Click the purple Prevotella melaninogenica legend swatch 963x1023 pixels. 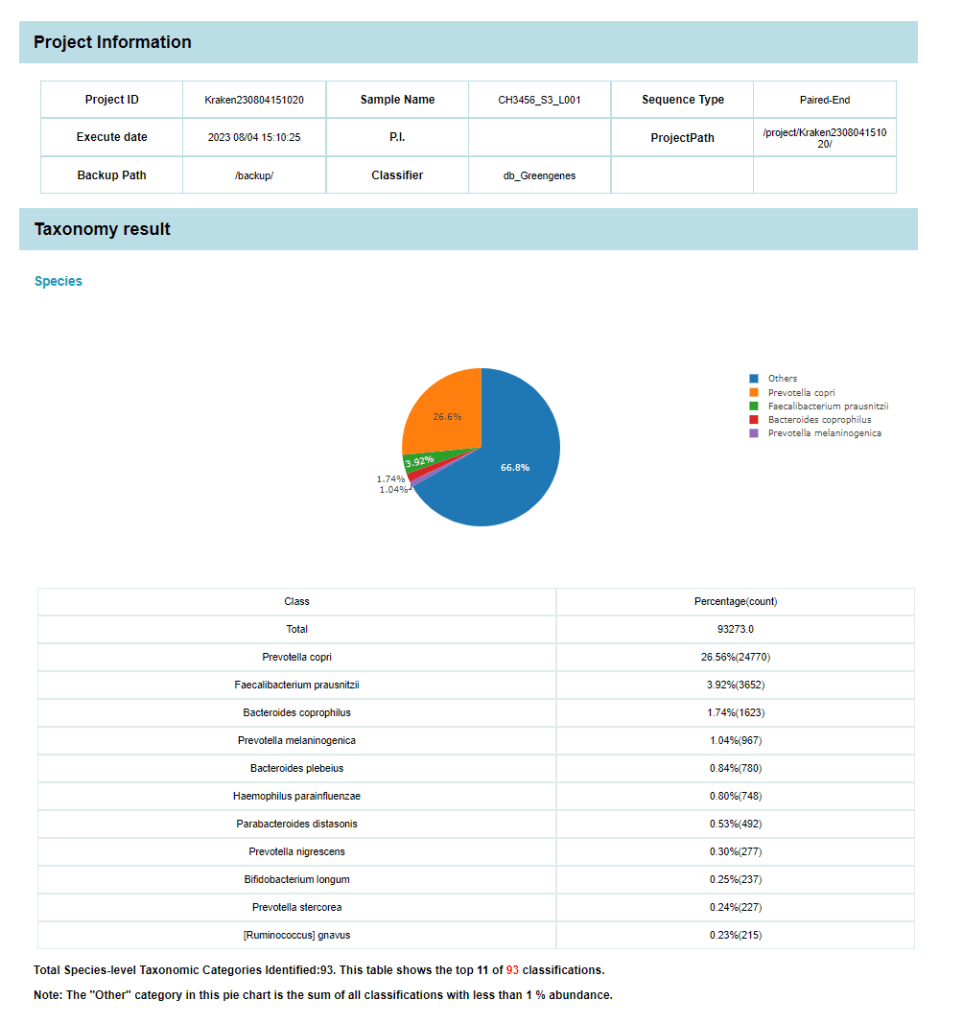point(754,433)
